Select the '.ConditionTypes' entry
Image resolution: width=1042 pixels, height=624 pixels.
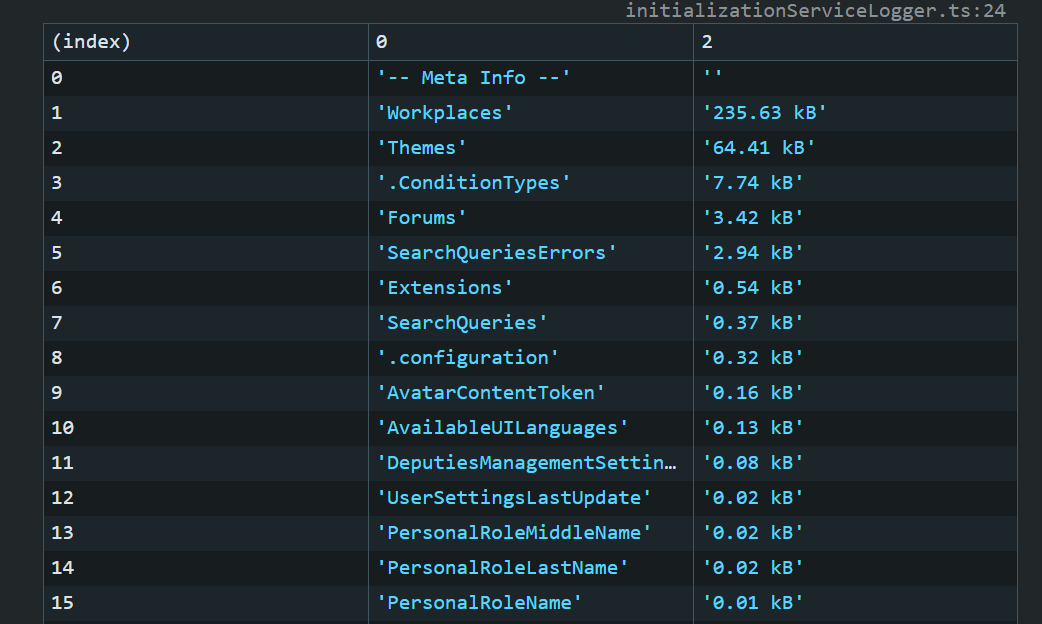click(x=473, y=183)
